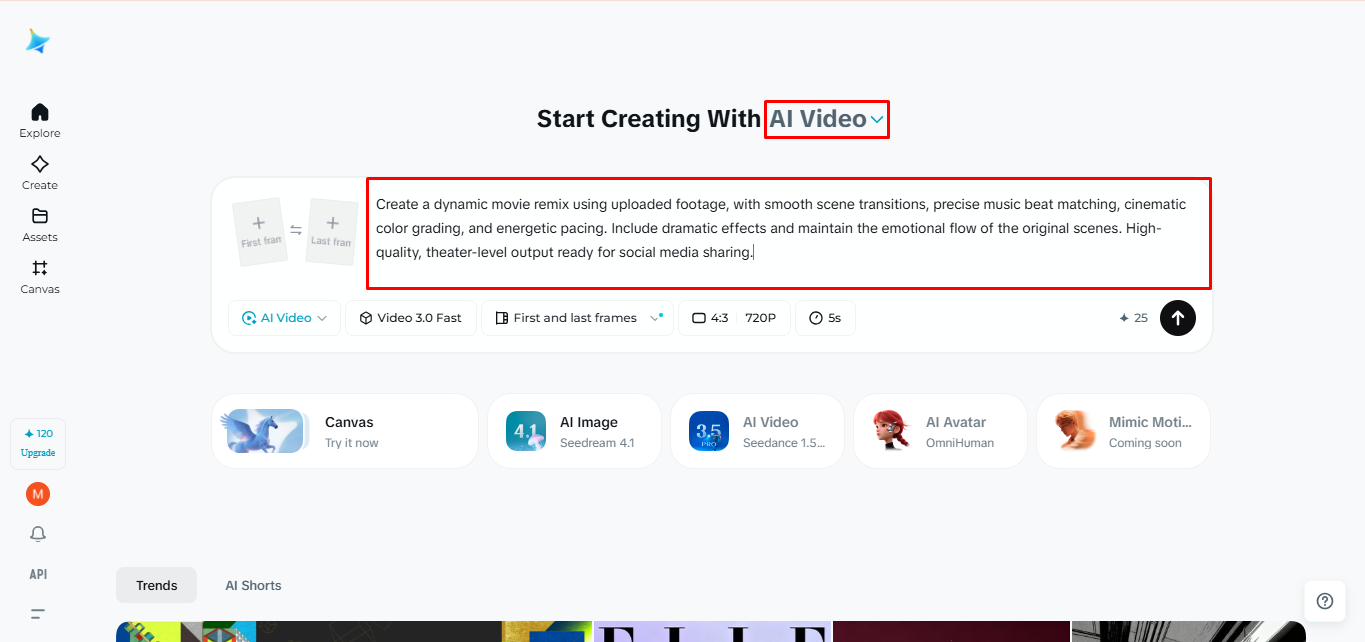Open help via the question mark button
This screenshot has width=1365, height=642.
tap(1325, 601)
